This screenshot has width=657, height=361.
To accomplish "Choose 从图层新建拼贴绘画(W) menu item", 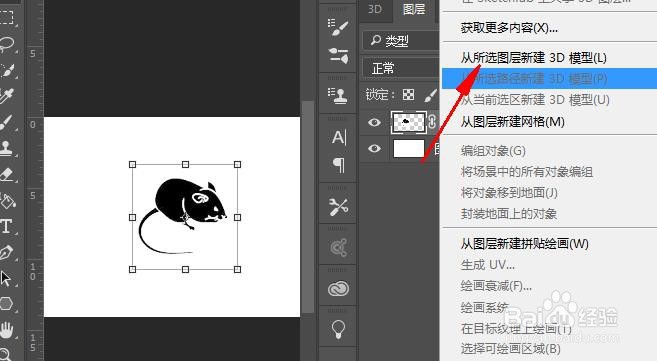I will 525,244.
